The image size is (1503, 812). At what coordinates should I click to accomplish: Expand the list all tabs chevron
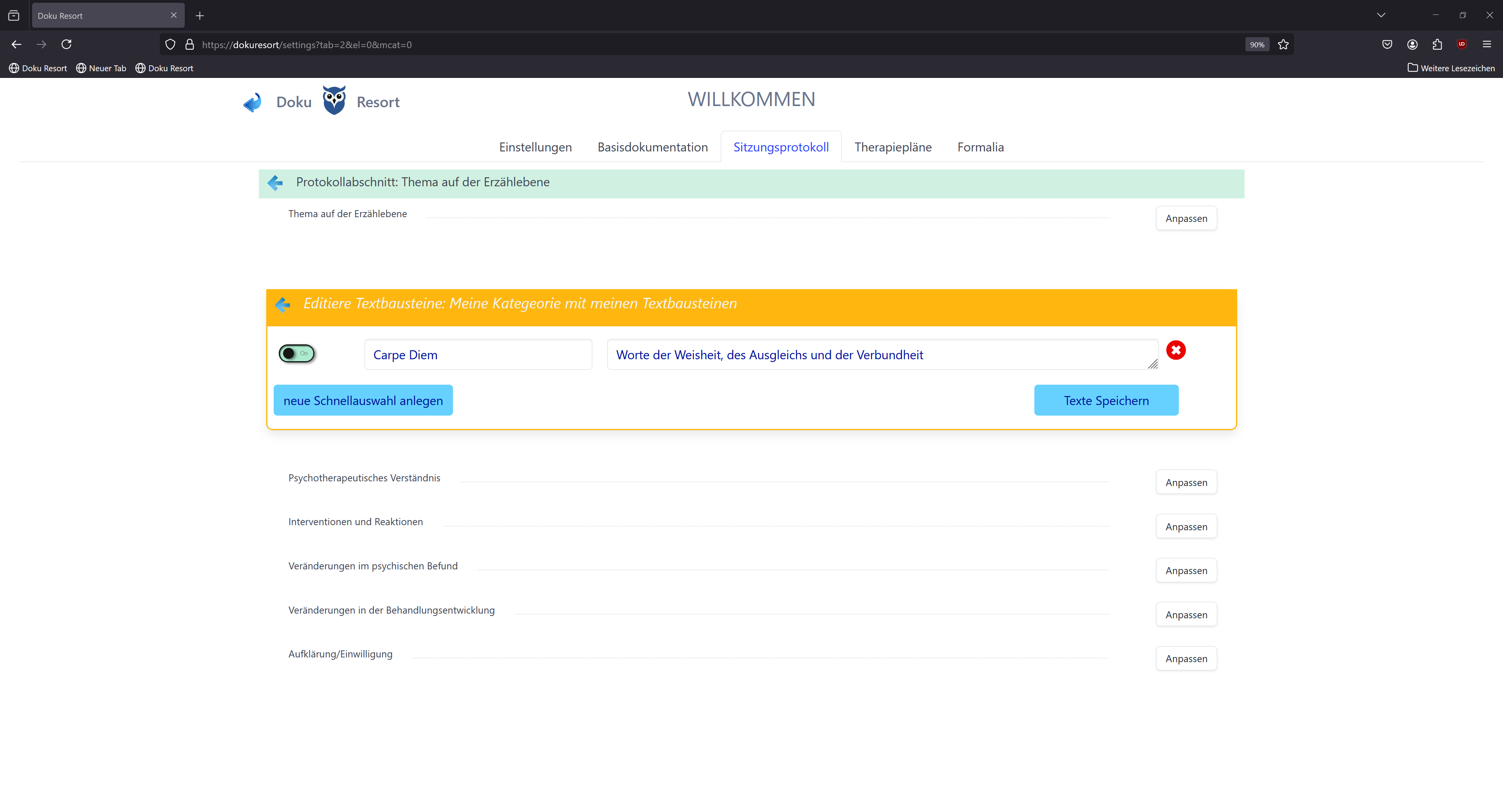(x=1380, y=15)
